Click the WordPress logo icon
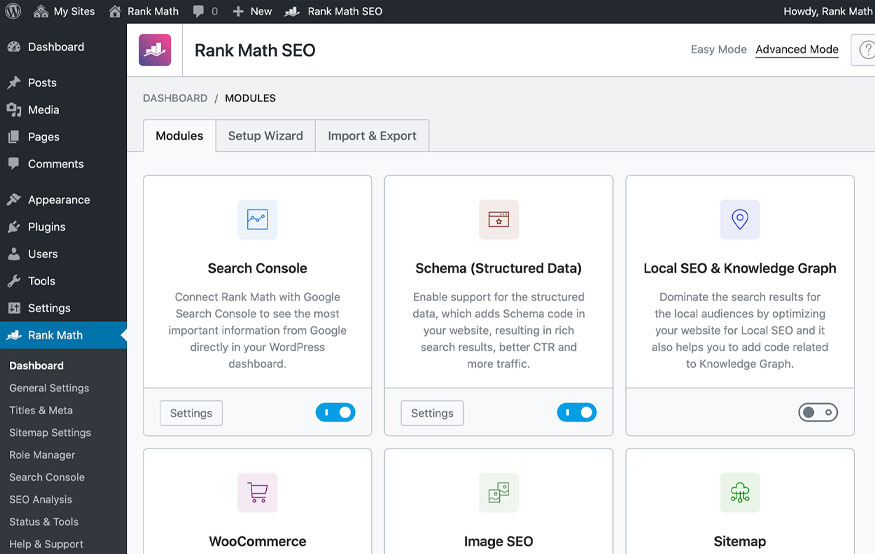This screenshot has width=875, height=554. tap(13, 11)
